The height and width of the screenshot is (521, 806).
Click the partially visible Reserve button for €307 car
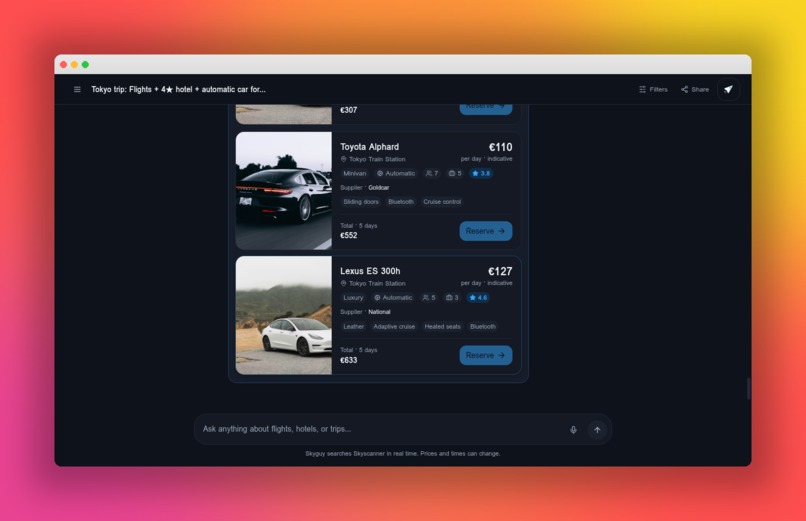(x=486, y=109)
